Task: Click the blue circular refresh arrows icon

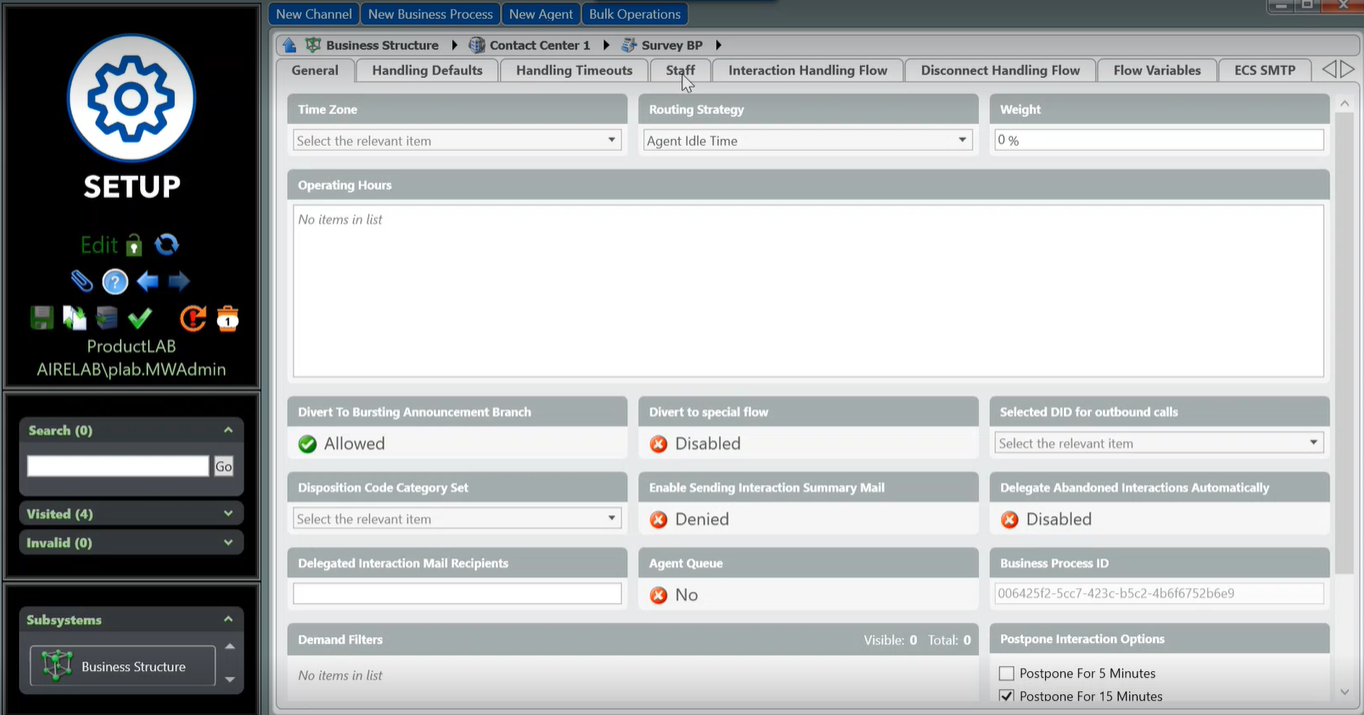Action: click(167, 244)
